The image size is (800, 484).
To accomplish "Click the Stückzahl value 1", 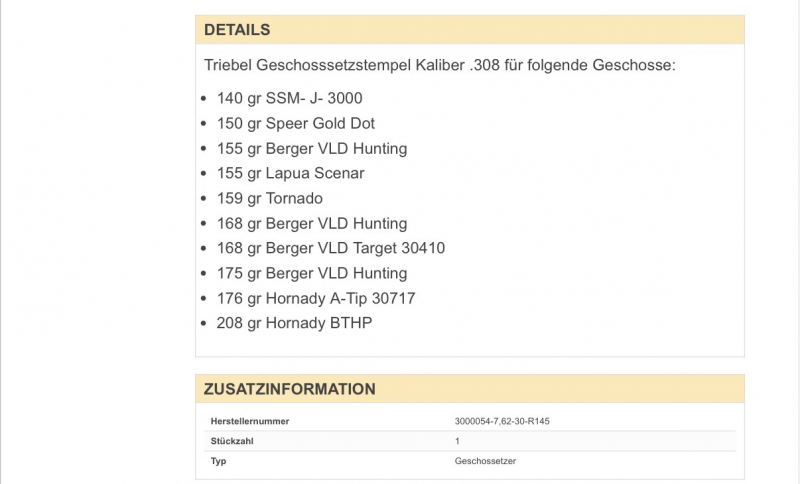I will [x=458, y=441].
